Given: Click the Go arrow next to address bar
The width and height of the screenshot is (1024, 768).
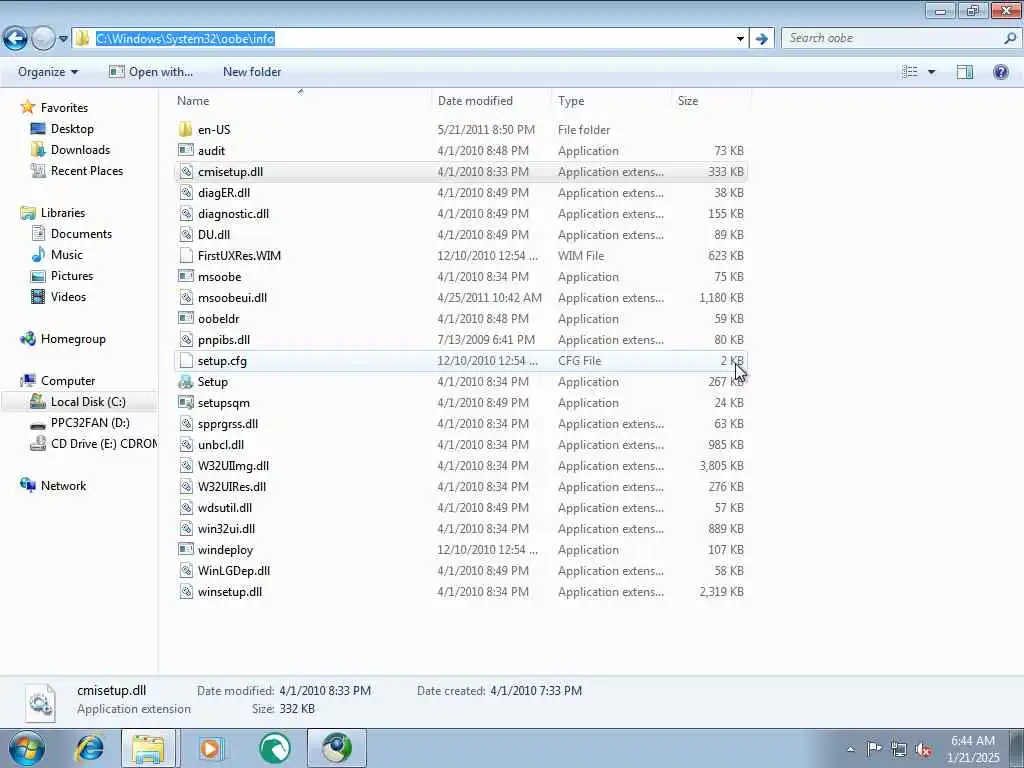Looking at the screenshot, I should [761, 39].
